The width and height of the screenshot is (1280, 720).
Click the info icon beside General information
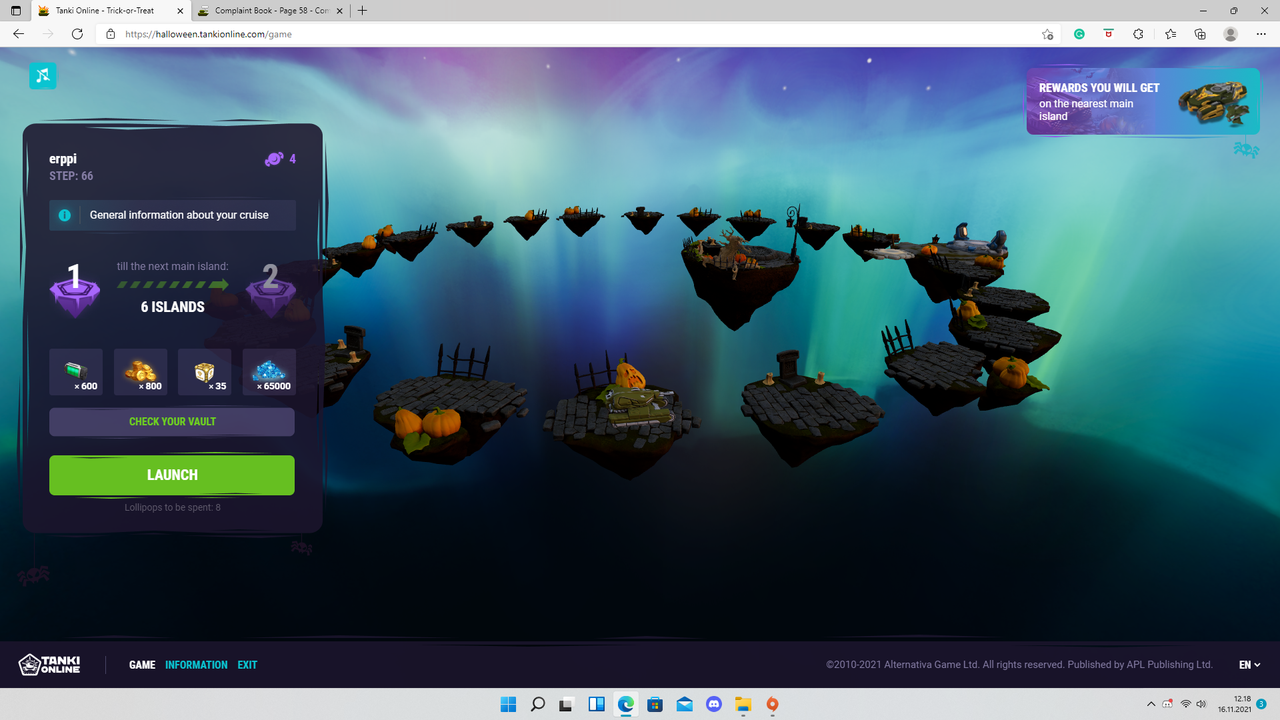pos(64,215)
